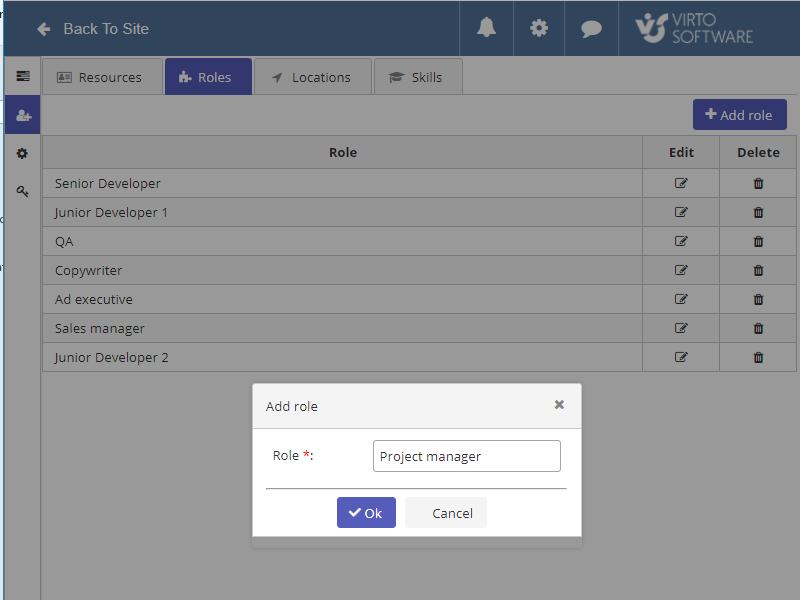Close the Add role dialog
This screenshot has width=800, height=600.
coord(559,405)
